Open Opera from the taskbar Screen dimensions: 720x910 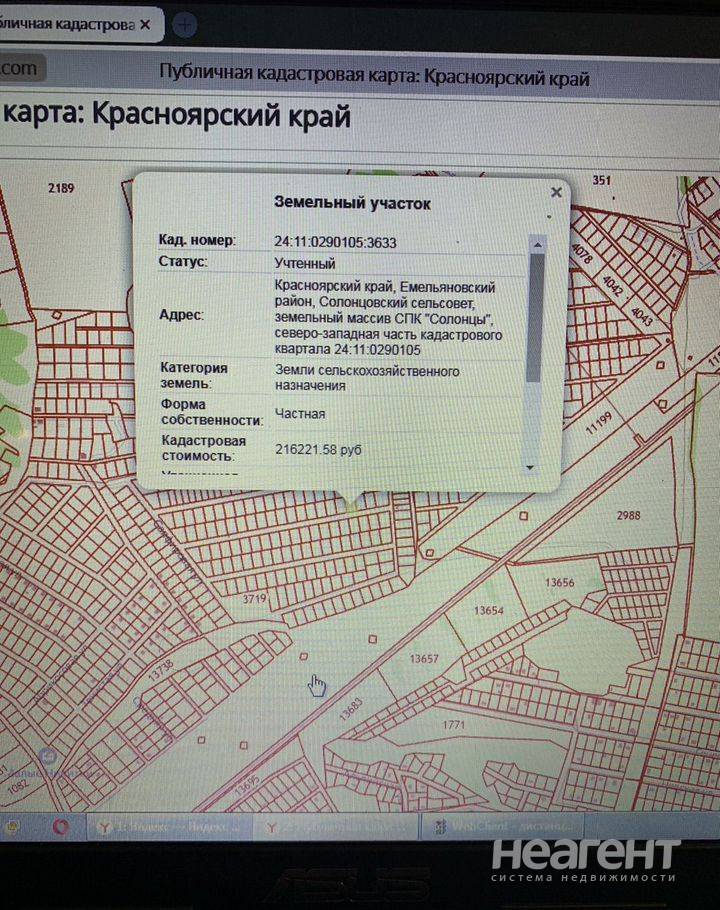[60, 826]
